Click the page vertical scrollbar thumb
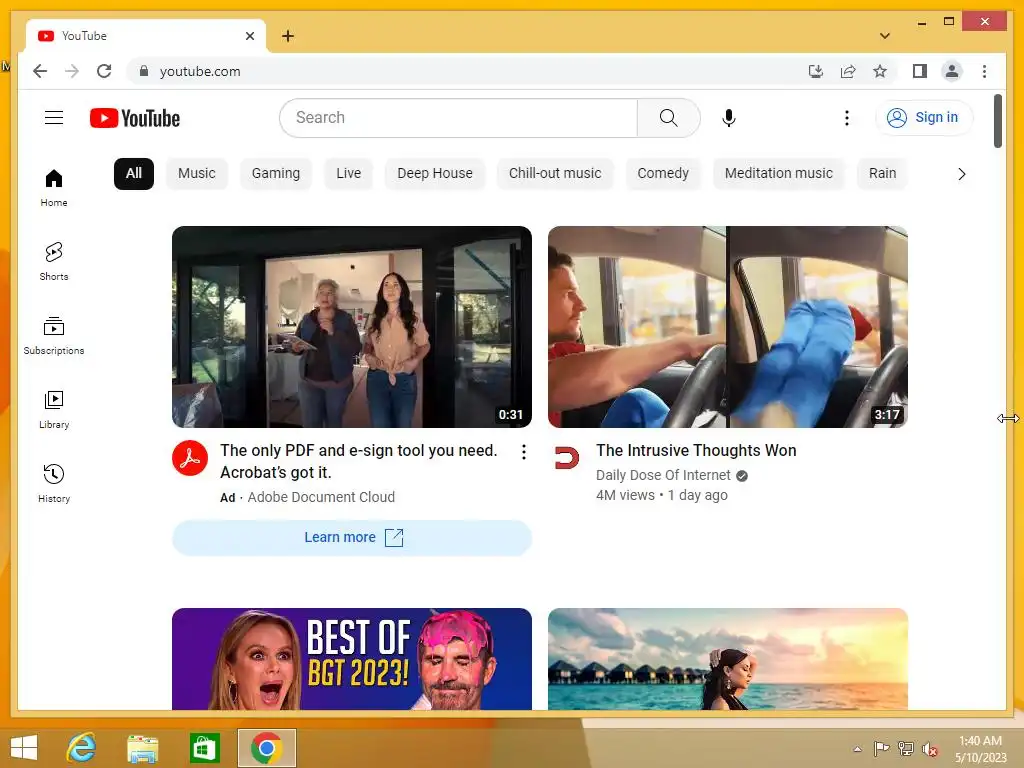Screen dimensions: 1024x768 click(997, 121)
